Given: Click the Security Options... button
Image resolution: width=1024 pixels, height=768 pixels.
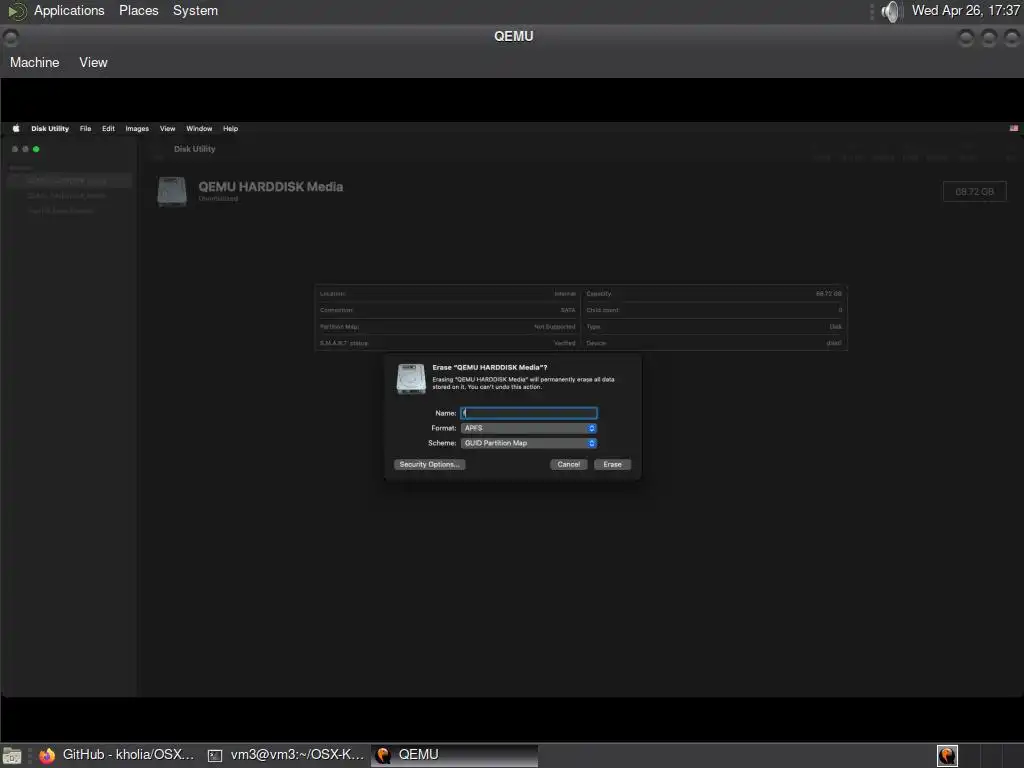Looking at the screenshot, I should (430, 464).
